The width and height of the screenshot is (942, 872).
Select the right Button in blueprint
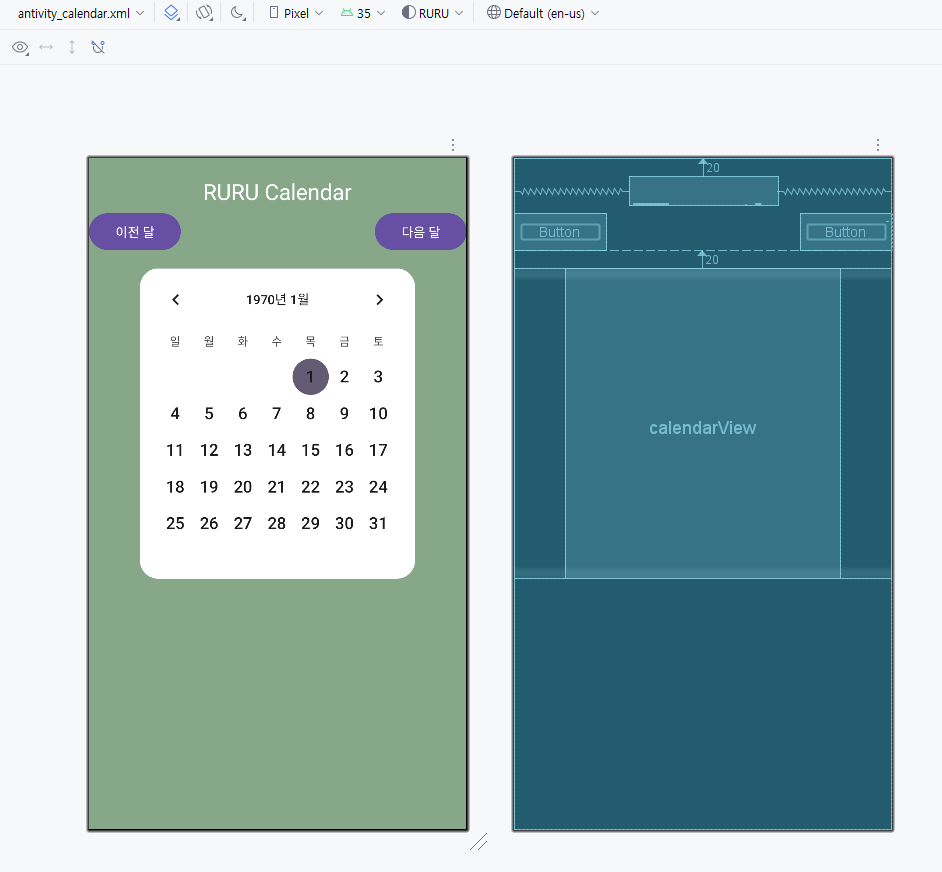point(846,232)
